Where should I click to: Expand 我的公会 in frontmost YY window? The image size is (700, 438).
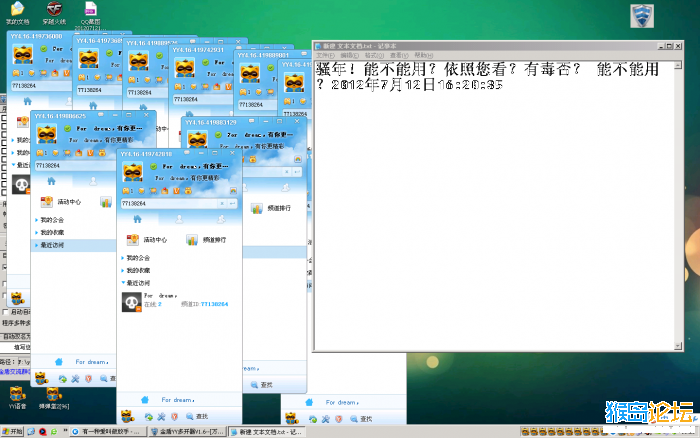point(136,258)
